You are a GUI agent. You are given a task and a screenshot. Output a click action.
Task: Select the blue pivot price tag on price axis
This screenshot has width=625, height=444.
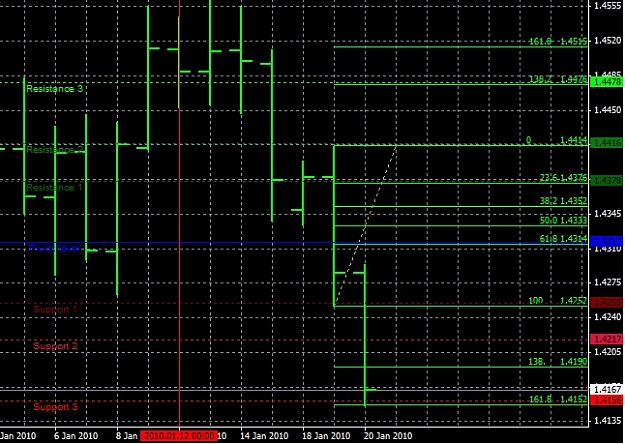606,241
